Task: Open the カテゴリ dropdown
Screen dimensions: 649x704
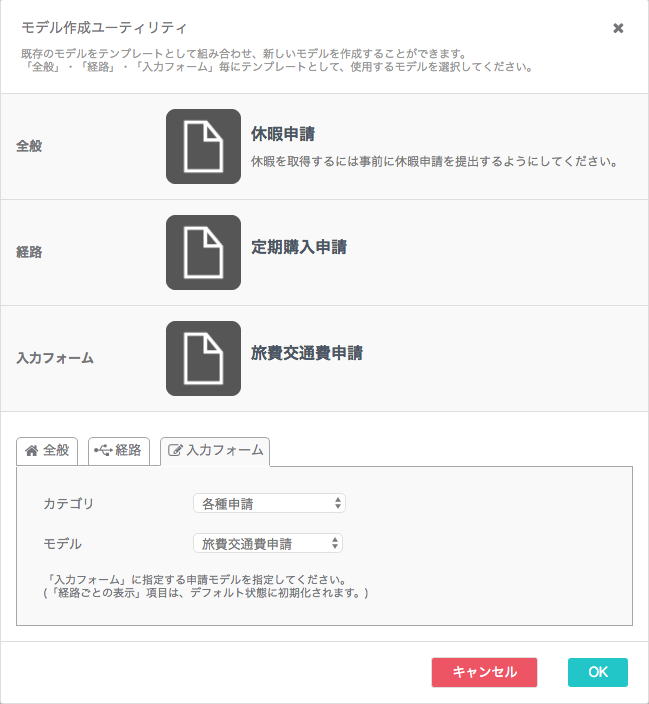Action: [269, 503]
